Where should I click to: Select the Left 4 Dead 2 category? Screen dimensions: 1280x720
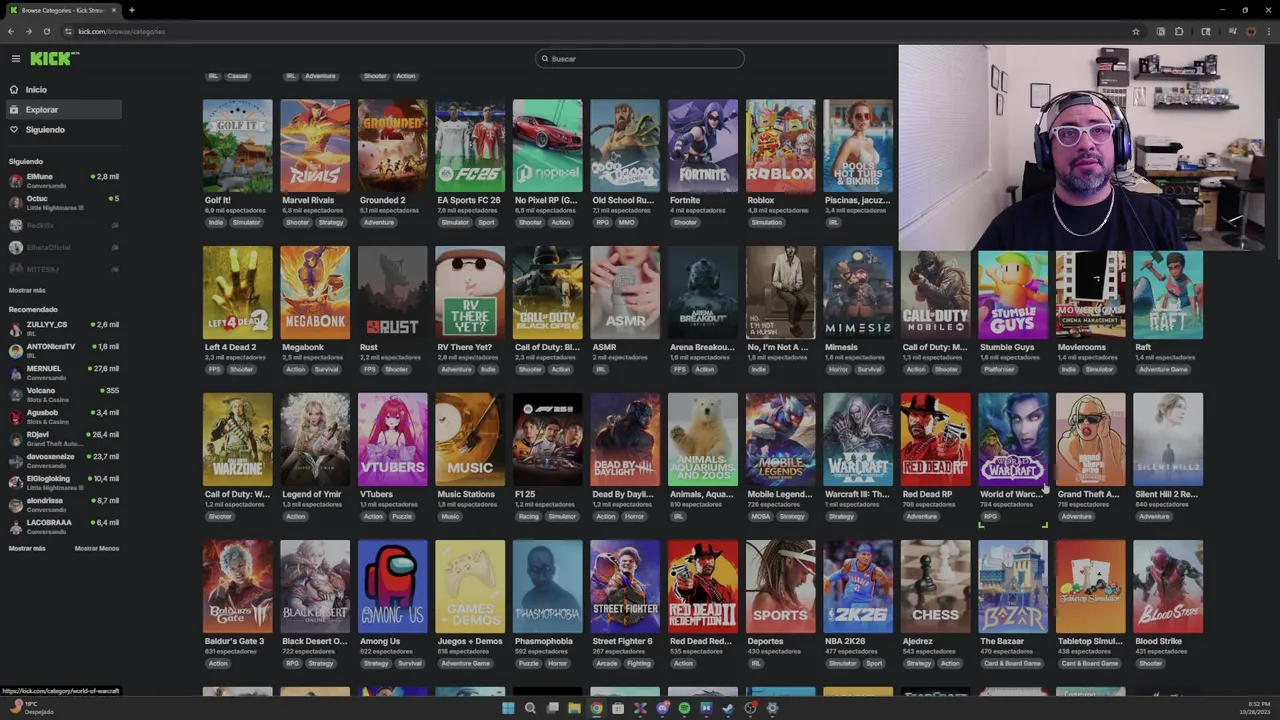pos(237,293)
